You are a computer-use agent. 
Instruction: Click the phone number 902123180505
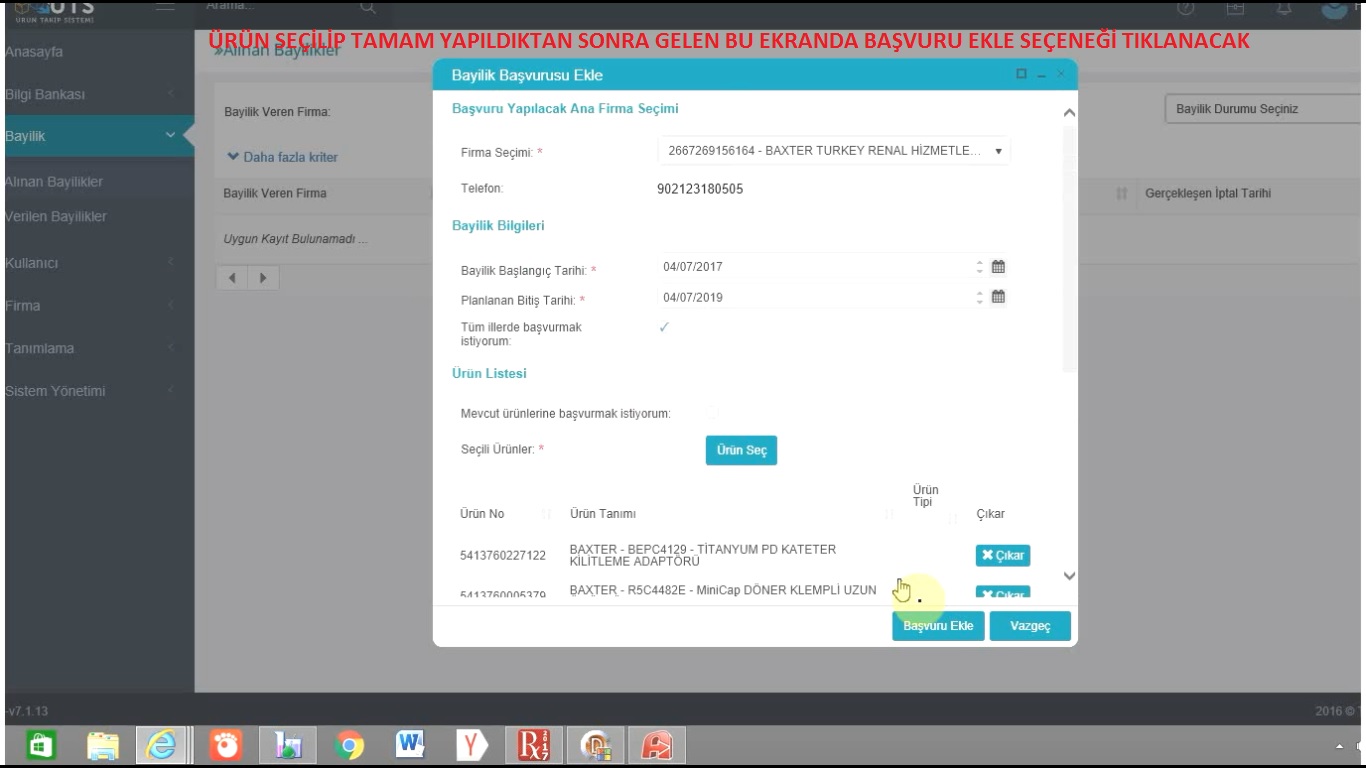(x=700, y=189)
